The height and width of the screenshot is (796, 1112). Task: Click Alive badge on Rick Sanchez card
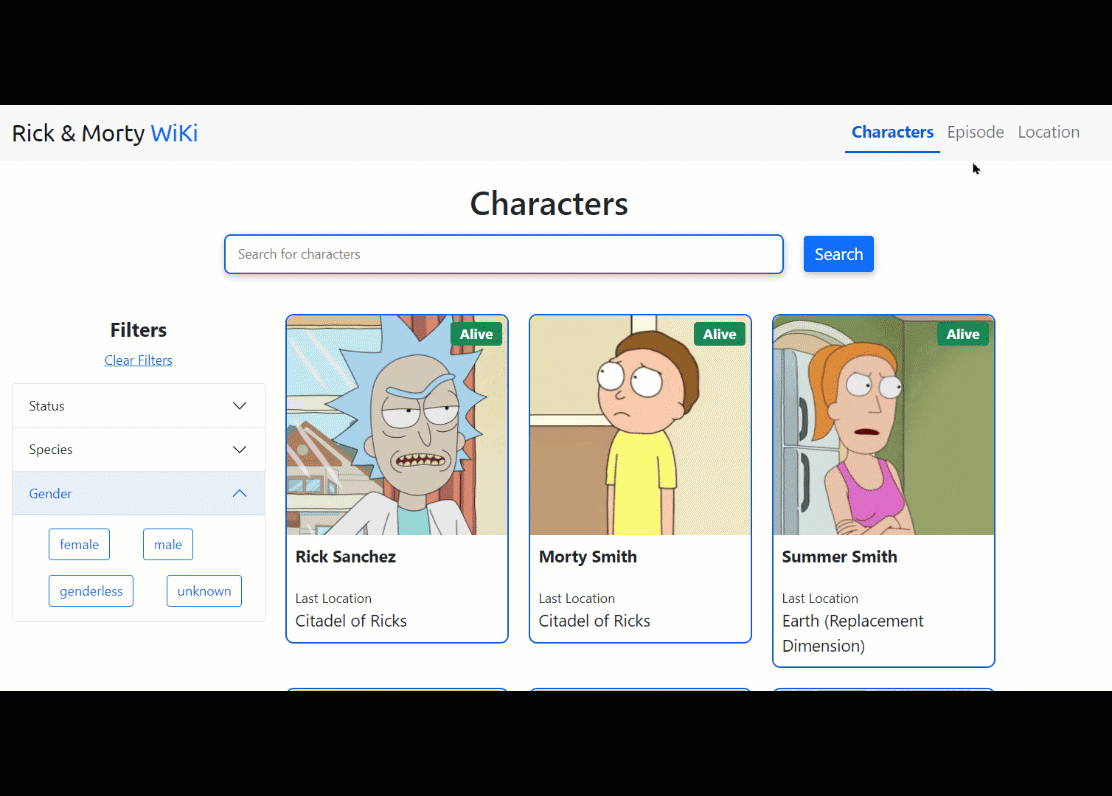coord(477,334)
